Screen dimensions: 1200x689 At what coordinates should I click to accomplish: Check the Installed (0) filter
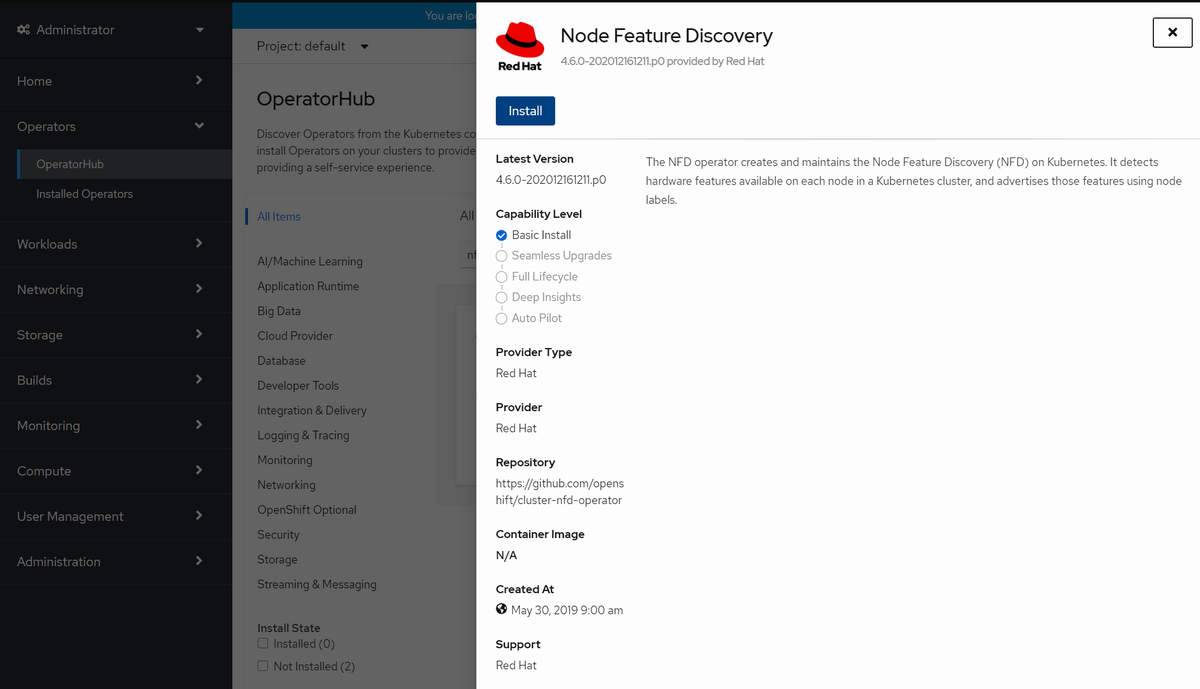tap(263, 644)
